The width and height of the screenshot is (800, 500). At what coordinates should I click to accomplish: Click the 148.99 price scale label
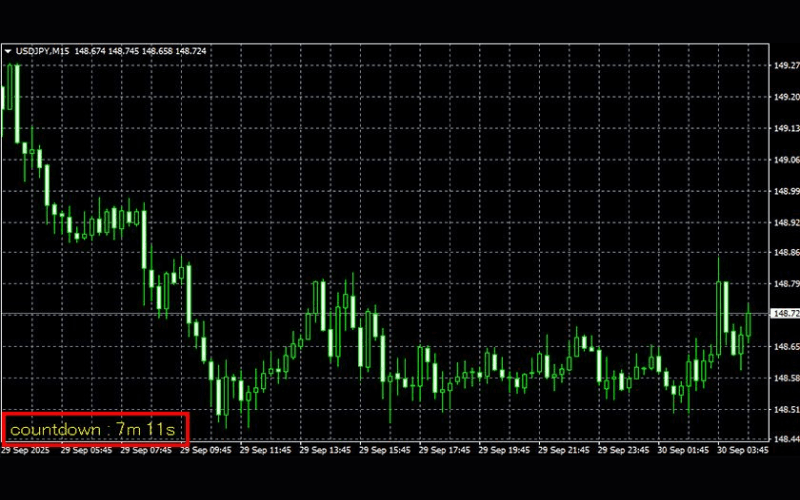785,191
